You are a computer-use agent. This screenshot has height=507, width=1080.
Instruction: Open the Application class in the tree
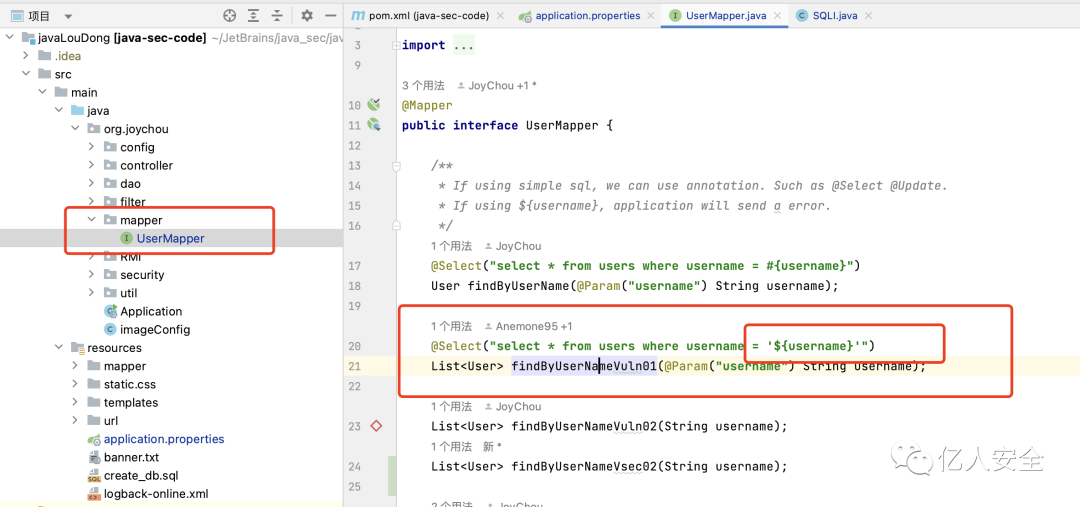click(151, 311)
